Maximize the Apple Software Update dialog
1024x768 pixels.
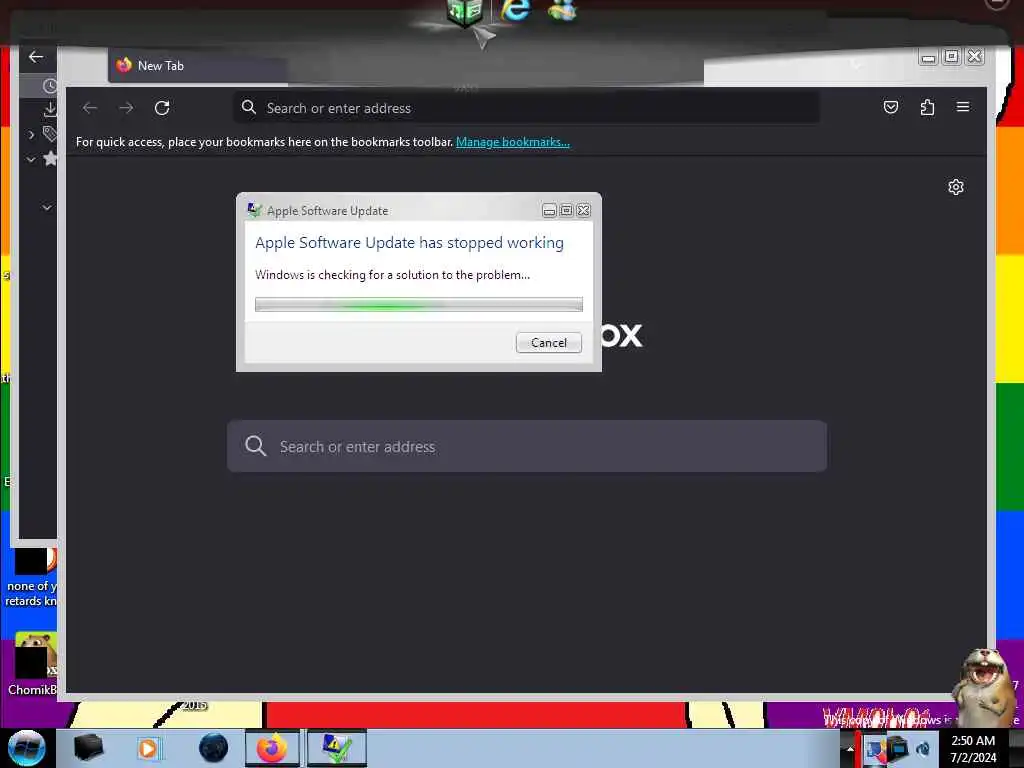(566, 210)
